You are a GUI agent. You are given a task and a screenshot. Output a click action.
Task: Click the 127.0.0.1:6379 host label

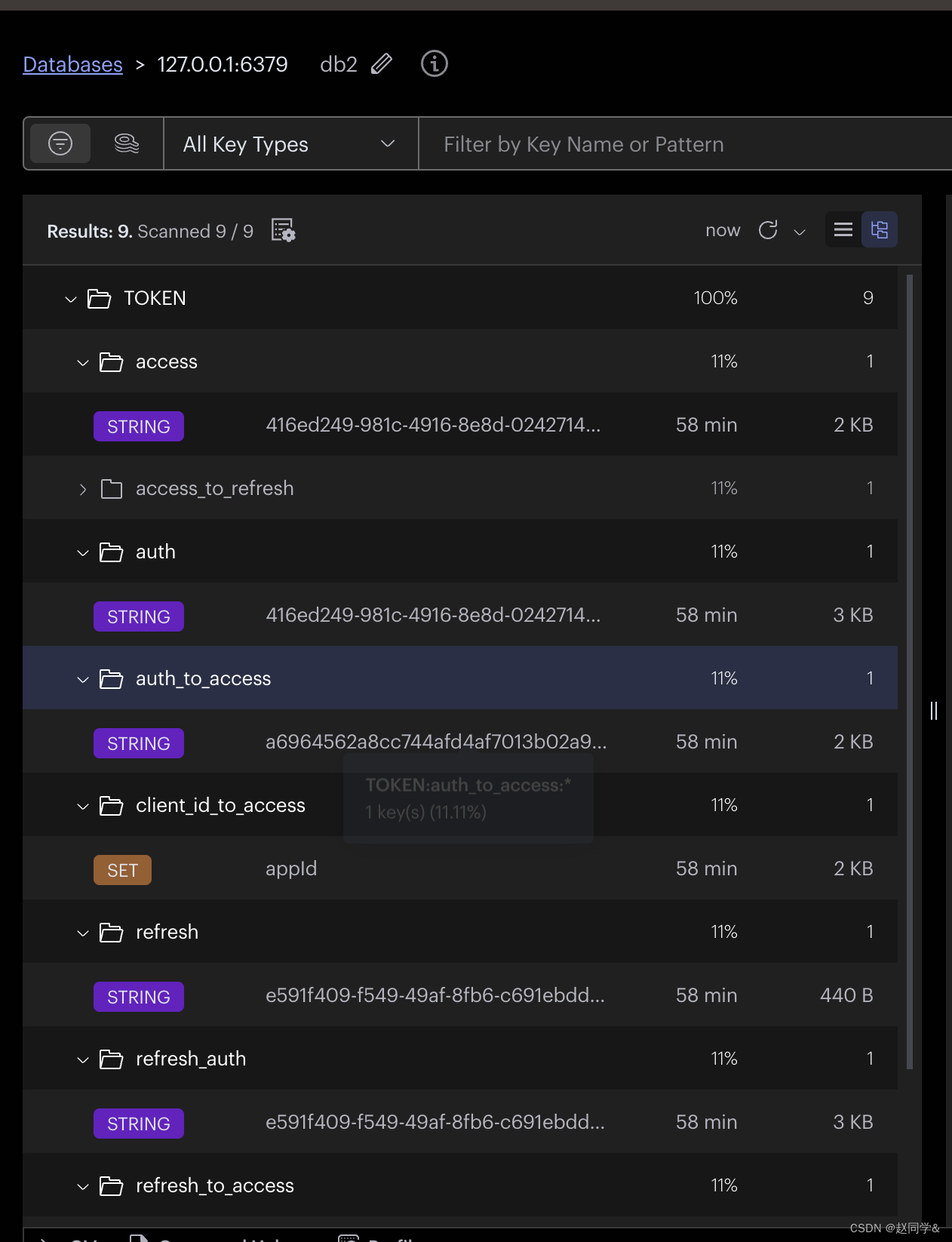coord(223,64)
